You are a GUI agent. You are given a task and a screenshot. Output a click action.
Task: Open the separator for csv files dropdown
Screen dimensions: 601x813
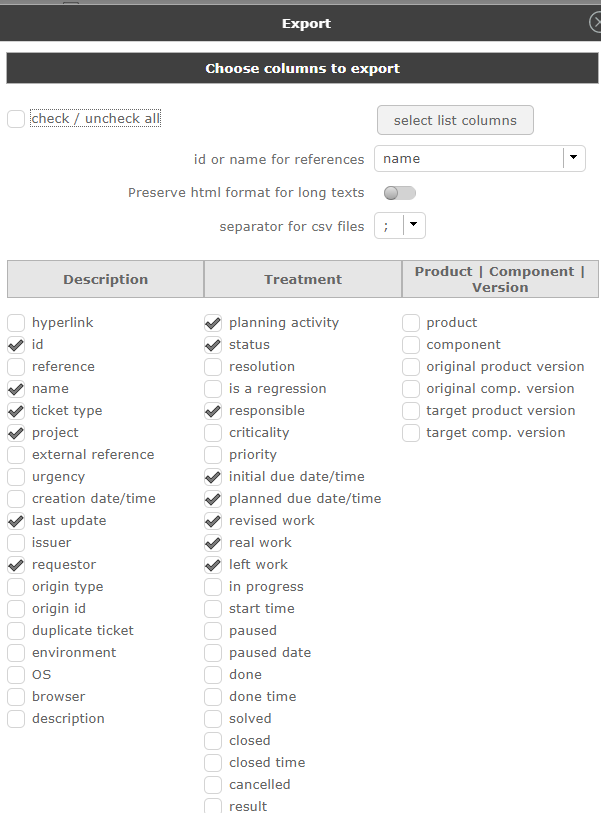(x=414, y=226)
